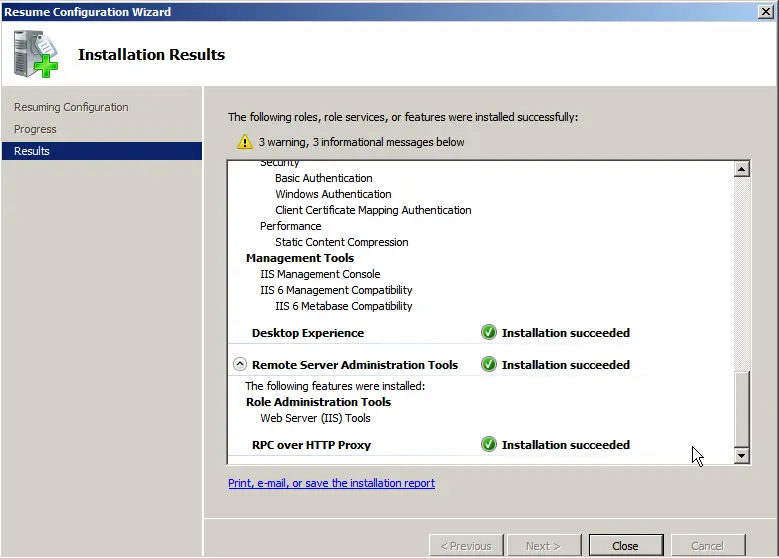The width and height of the screenshot is (779, 559).
Task: Click Remote Server Administration Tools success checkmark
Action: click(489, 365)
